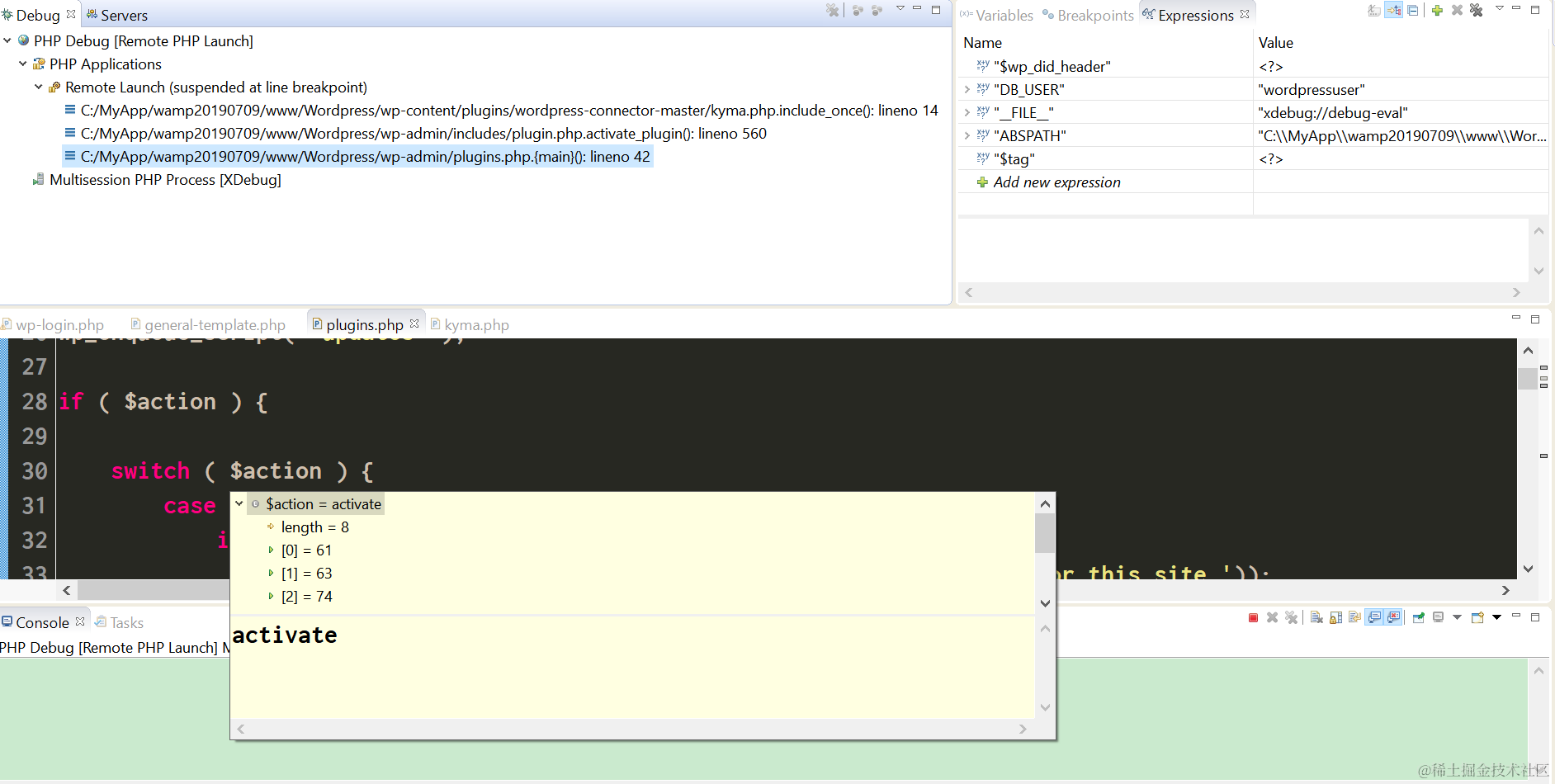Viewport: 1555px width, 784px height.
Task: Collapse the PHP Applications tree node
Action: (x=23, y=63)
